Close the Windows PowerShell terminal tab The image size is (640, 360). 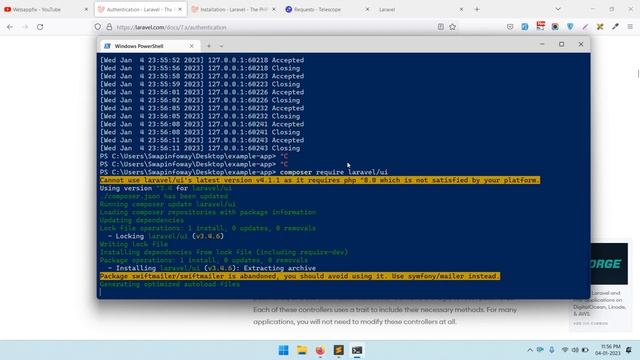[191, 46]
